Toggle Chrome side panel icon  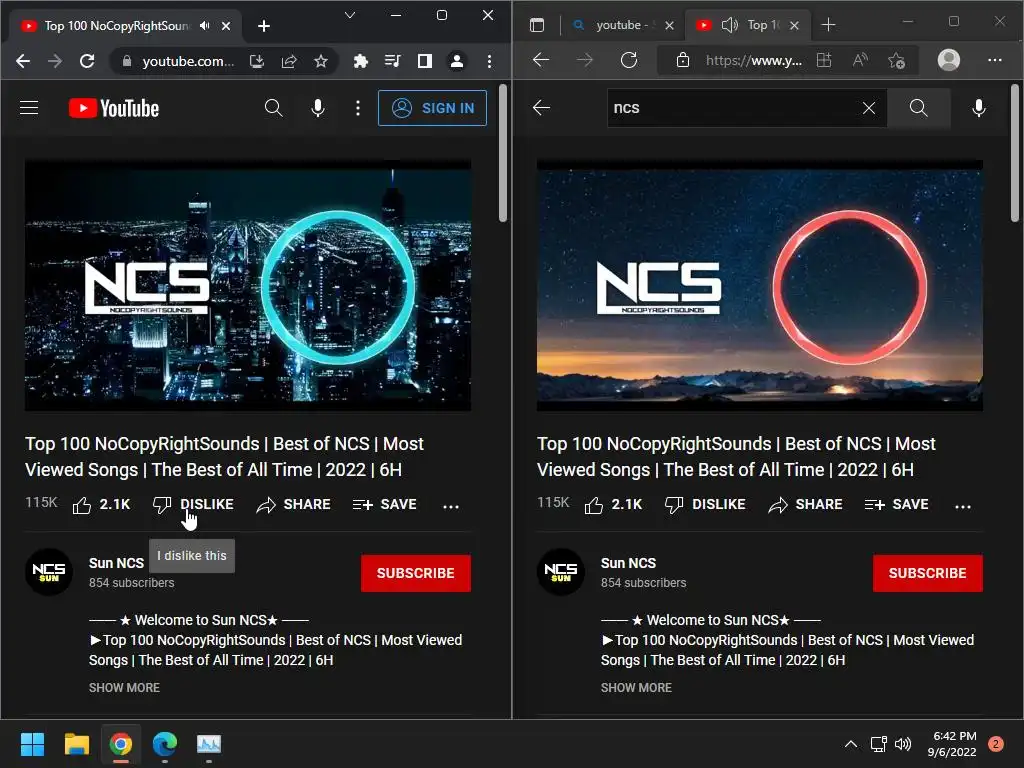tap(424, 61)
